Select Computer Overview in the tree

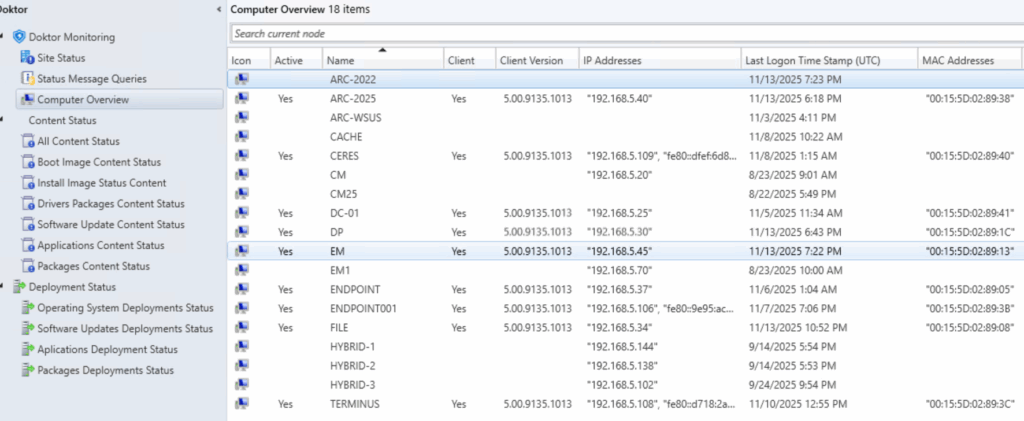[83, 99]
